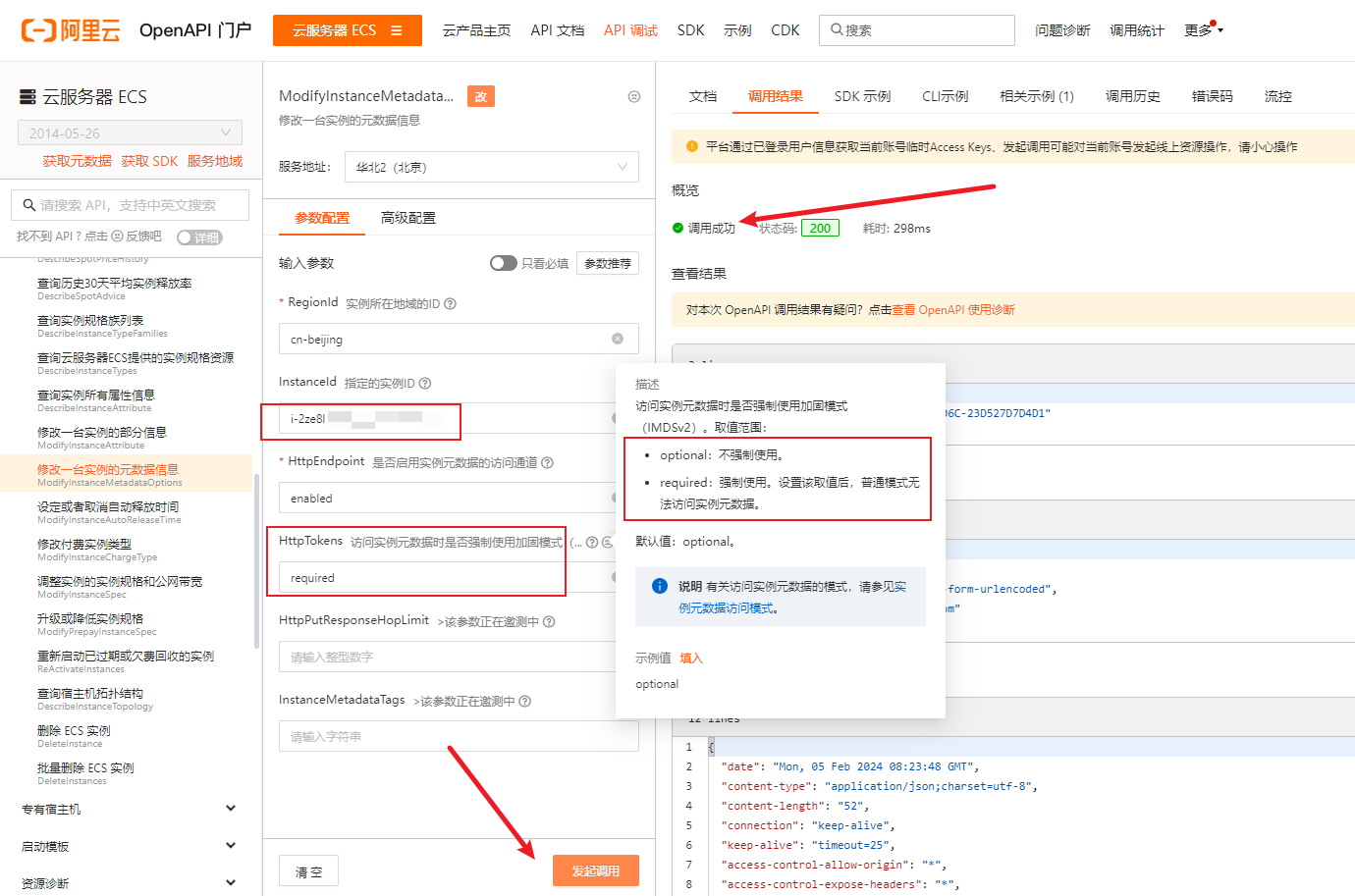Screen dimensions: 1355x896
Task: Click help icon next to HttpPutResponseHopLimit
Action: click(549, 621)
